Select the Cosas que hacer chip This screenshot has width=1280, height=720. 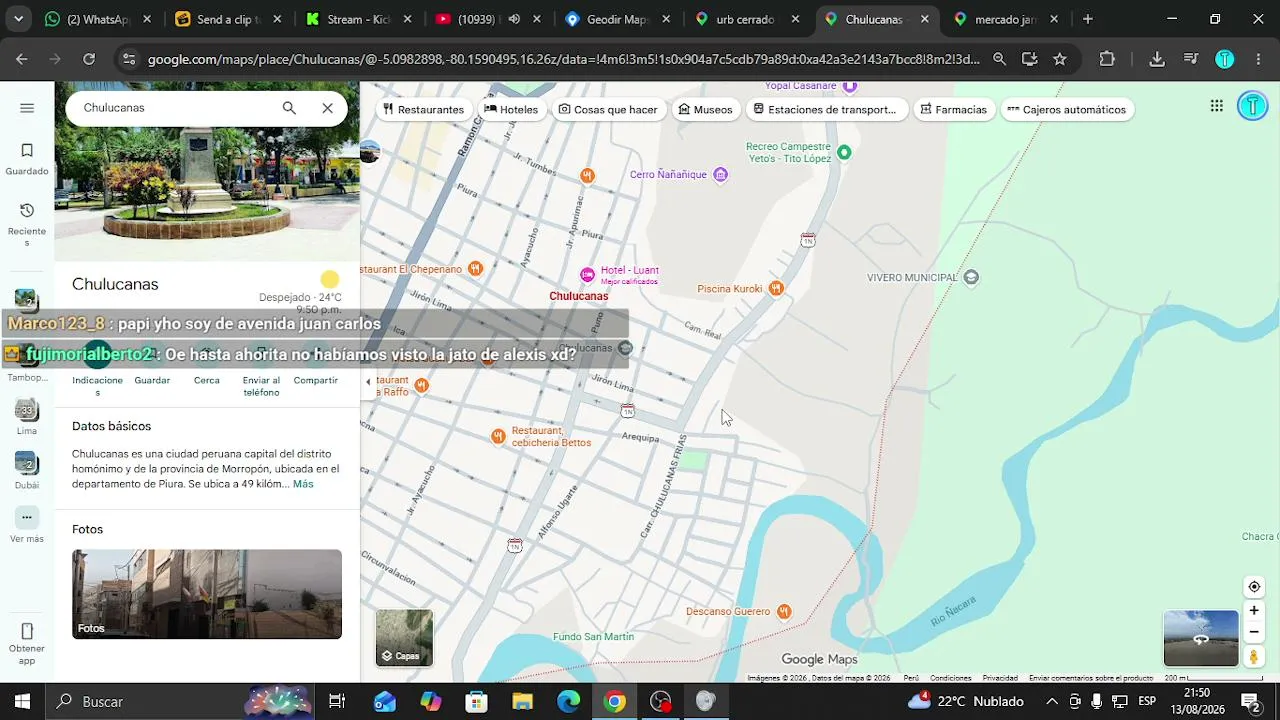click(608, 109)
